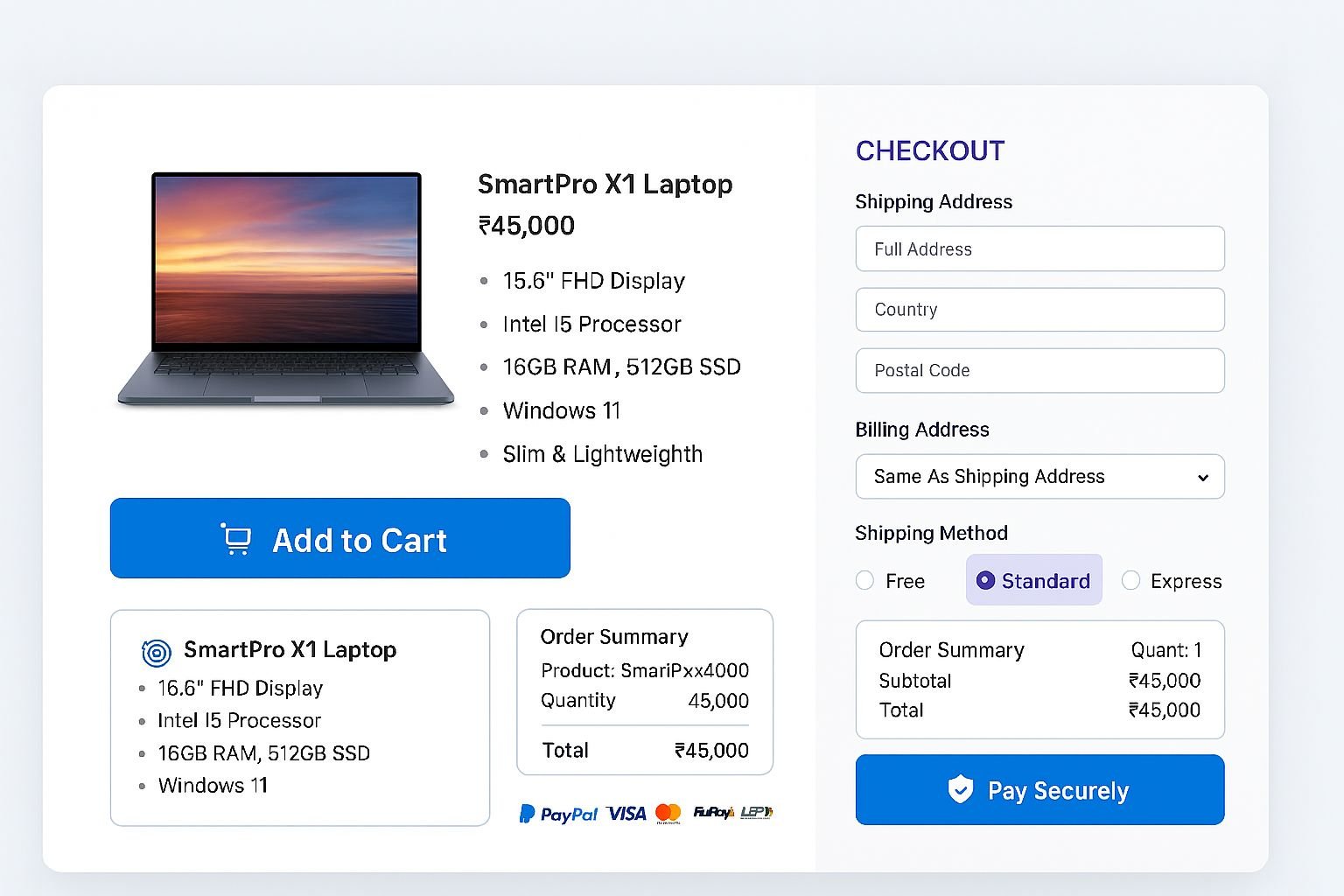Click the billing dropdown chevron arrow
Viewport: 1344px width, 896px height.
click(x=1203, y=477)
